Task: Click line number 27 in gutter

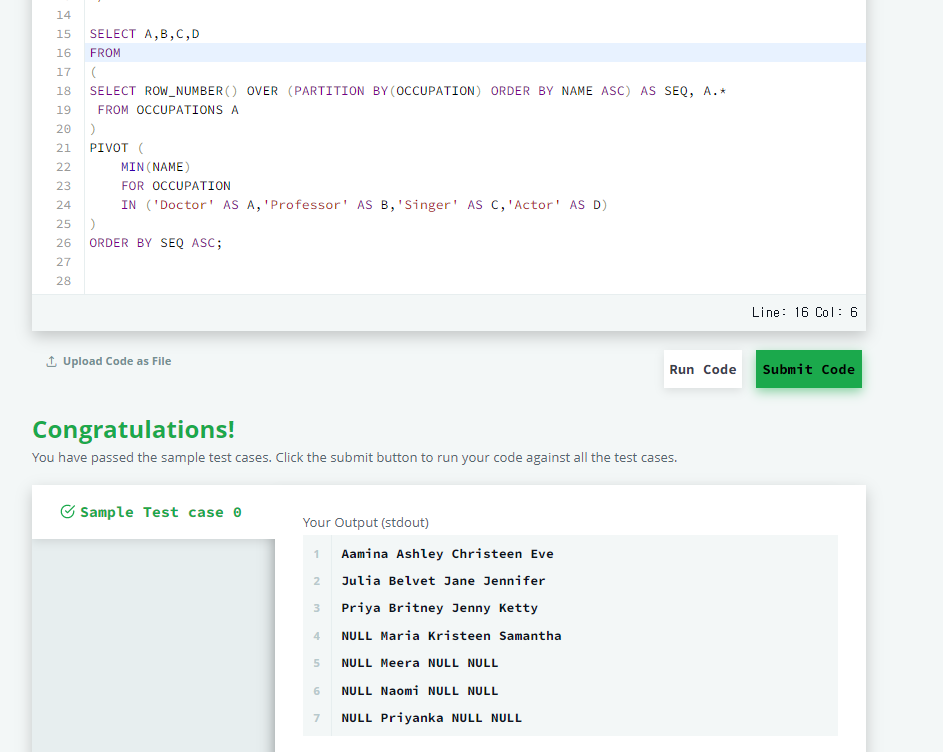Action: pyautogui.click(x=63, y=262)
